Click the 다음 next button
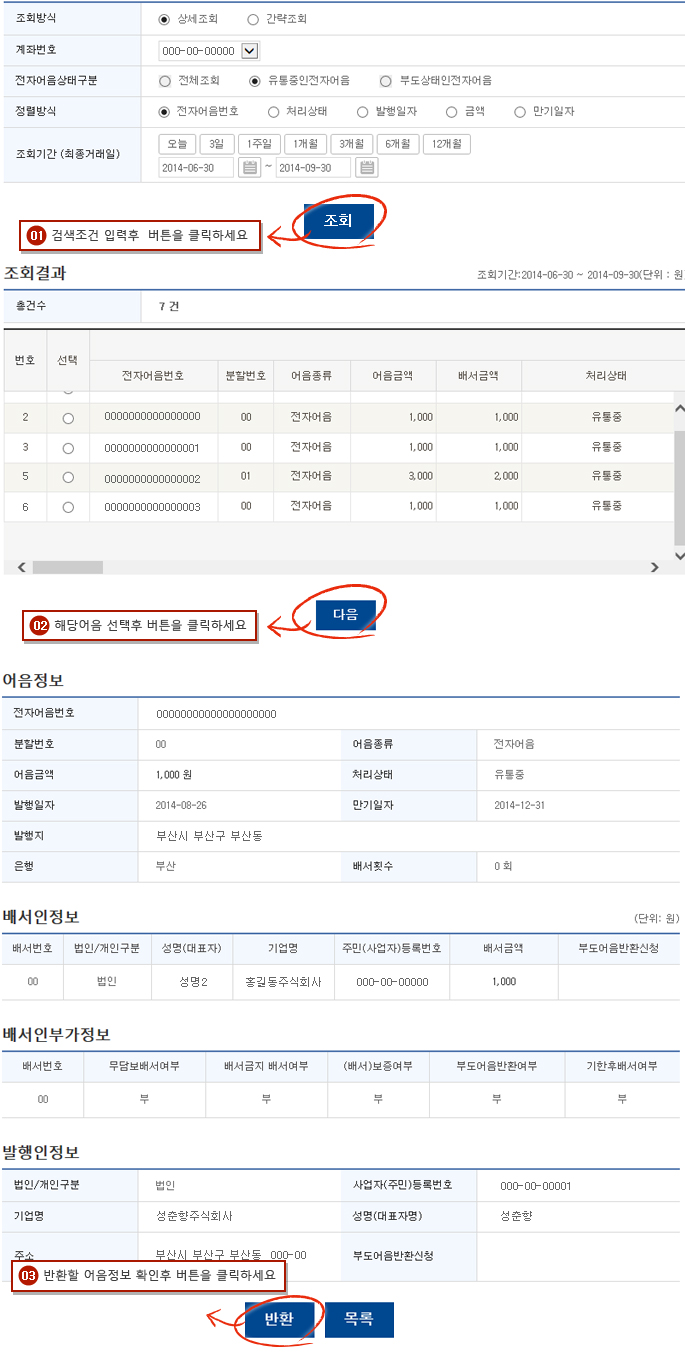The width and height of the screenshot is (685, 1357). (345, 614)
